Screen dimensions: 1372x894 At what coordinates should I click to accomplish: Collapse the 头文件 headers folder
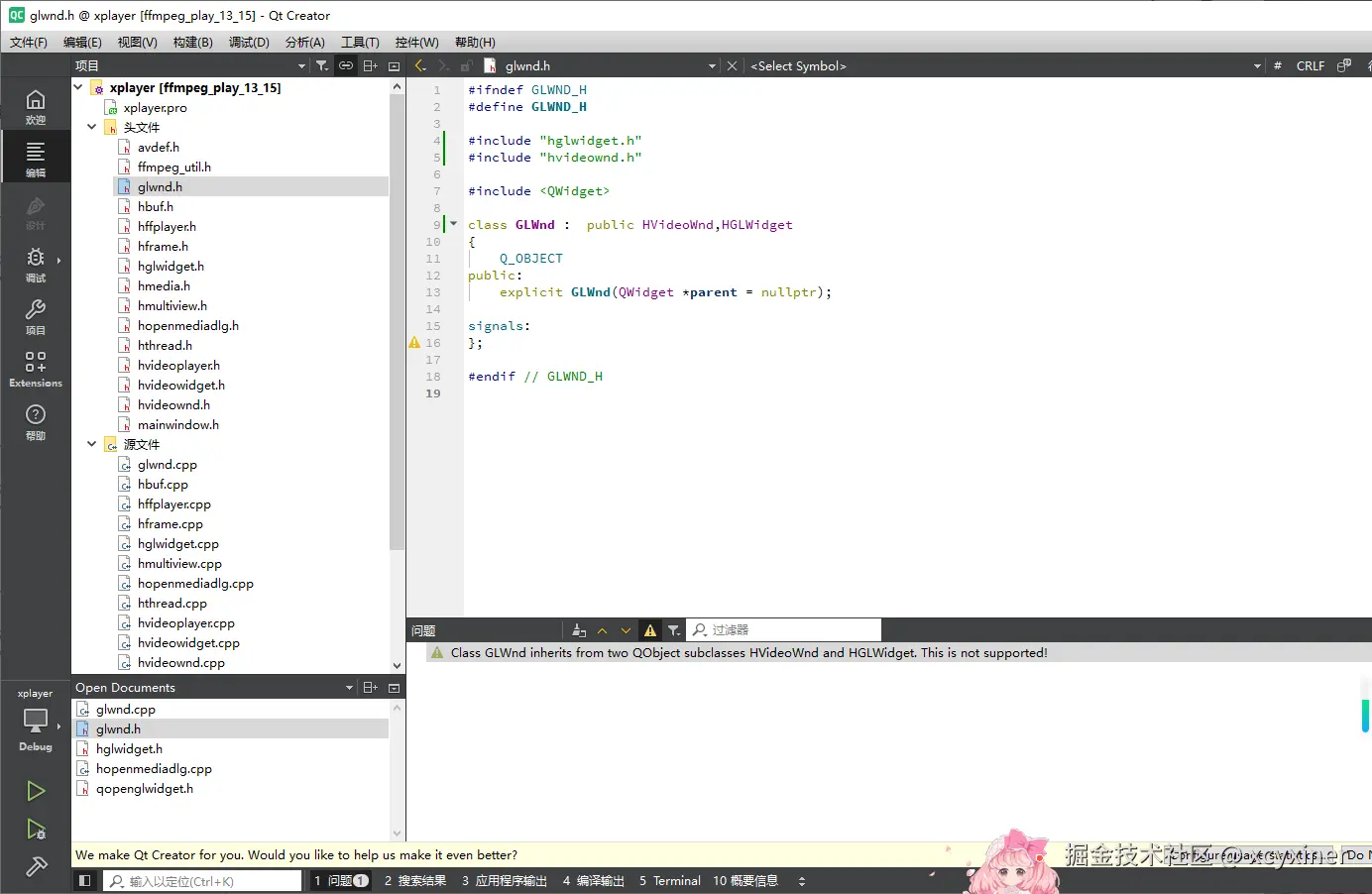click(92, 127)
